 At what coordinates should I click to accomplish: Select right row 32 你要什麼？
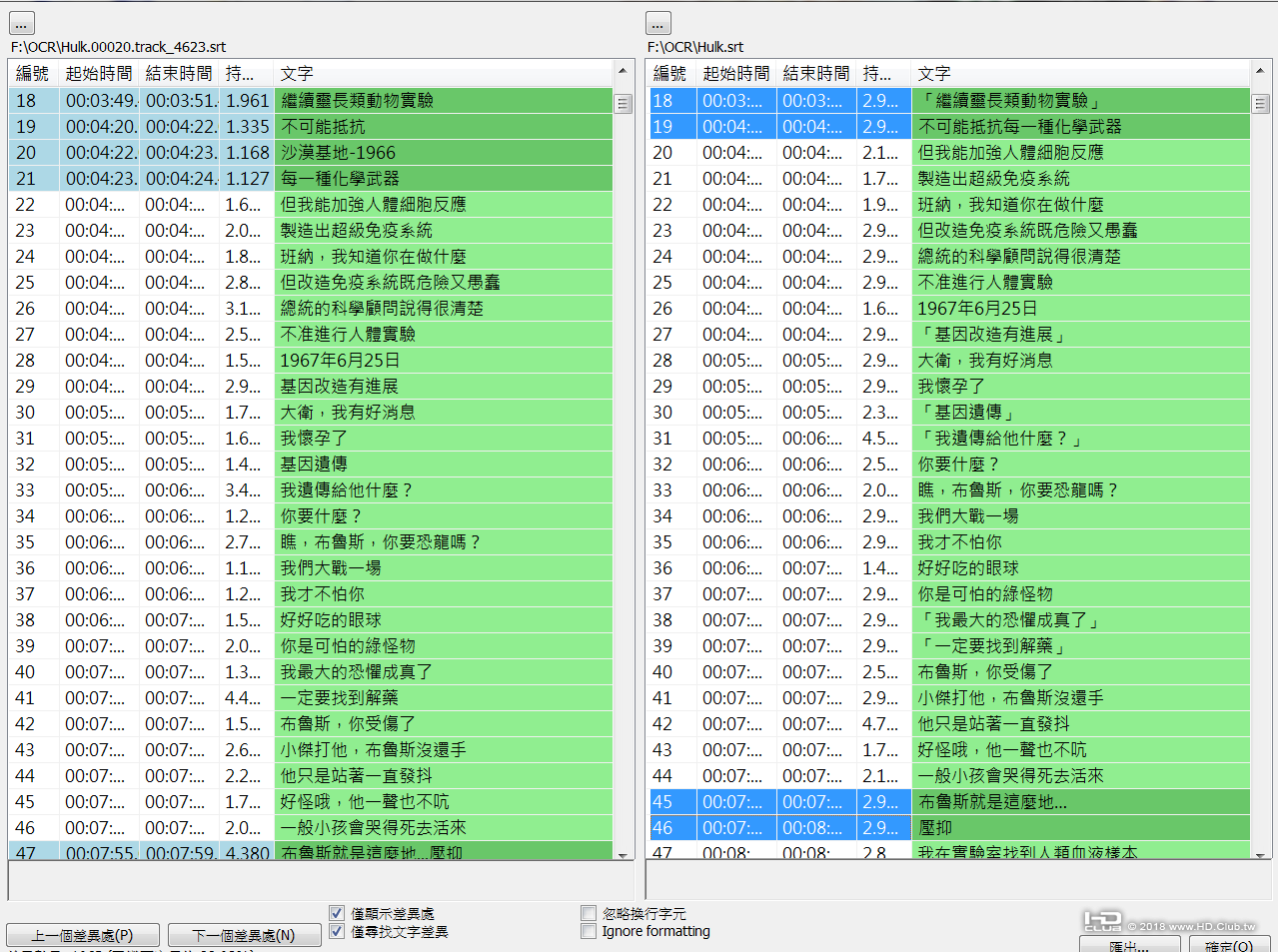click(x=948, y=464)
